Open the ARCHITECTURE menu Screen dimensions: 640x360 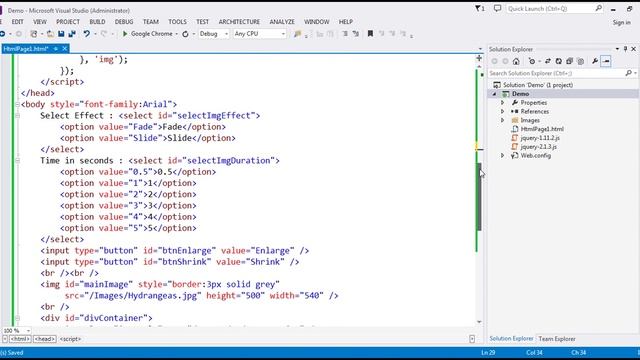pos(239,22)
